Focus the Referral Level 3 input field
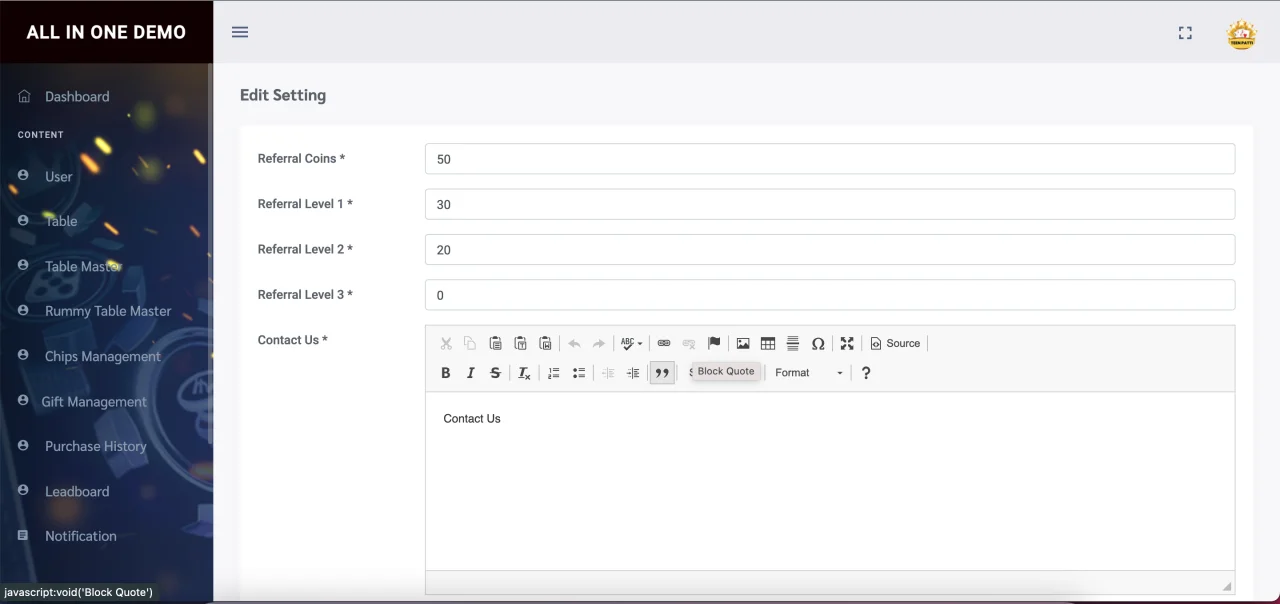 tap(830, 295)
